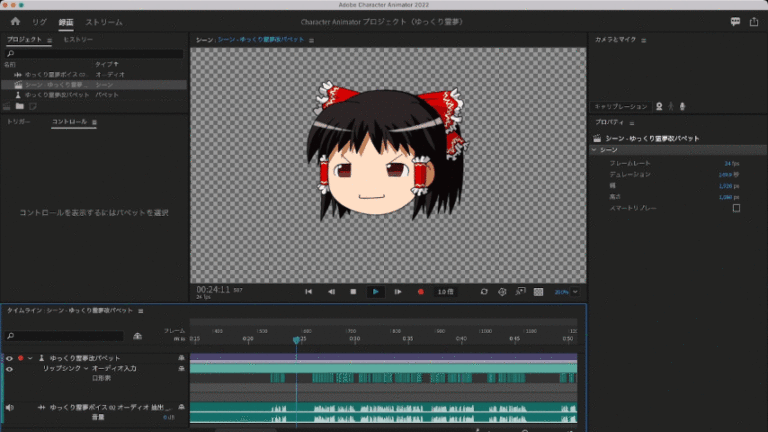Open the リップシンク behavior dropdown arrow
Image resolution: width=768 pixels, height=432 pixels.
tap(86, 368)
